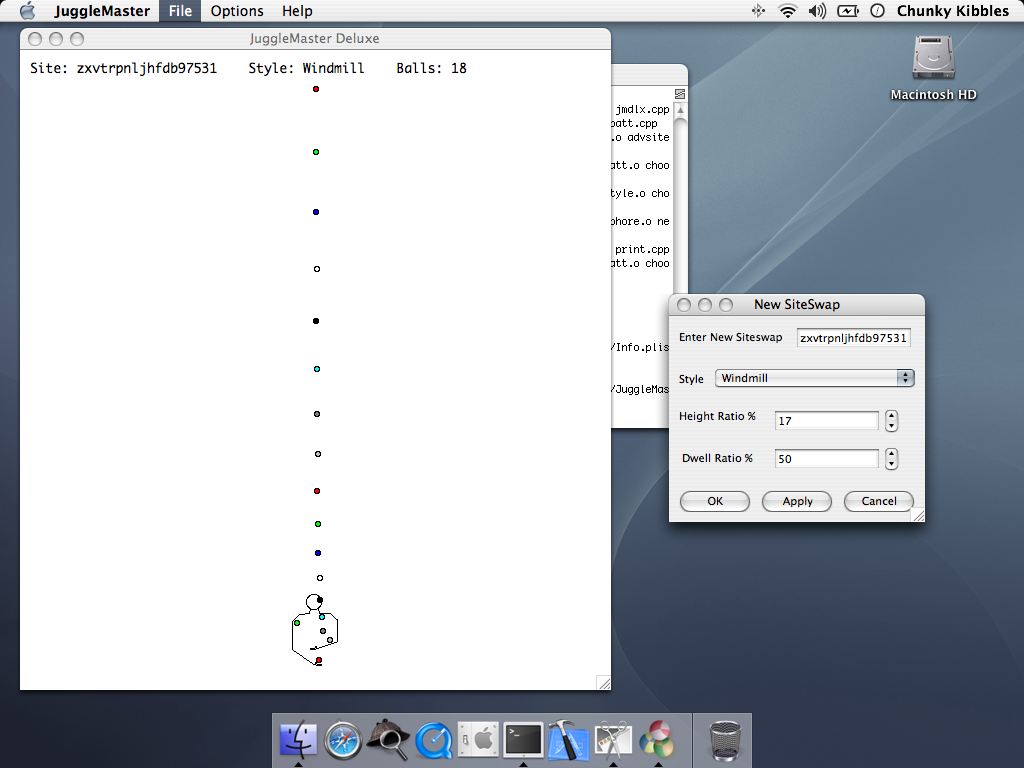Screen dimensions: 1024x768
Task: Open the JuggleMaster application menu
Action: (102, 10)
